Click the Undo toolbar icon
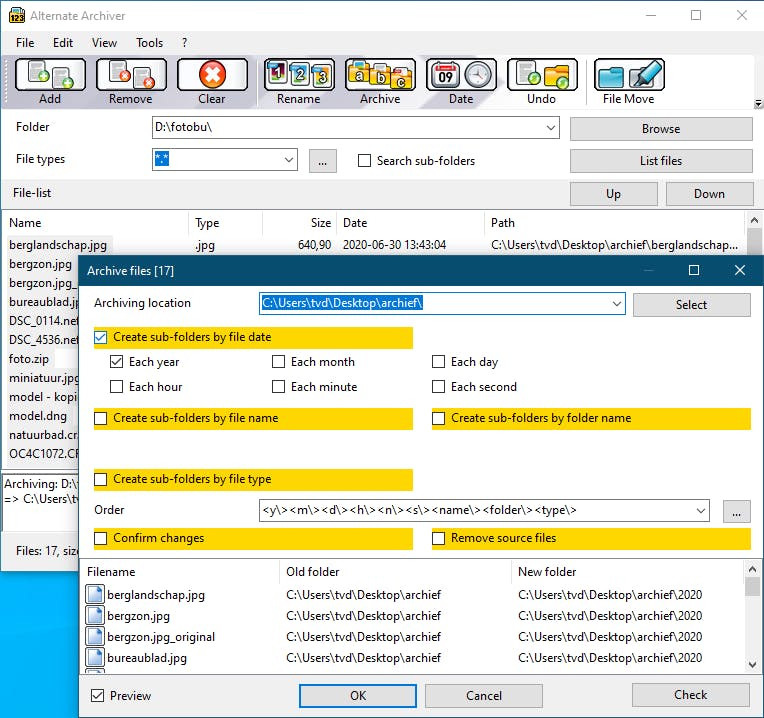This screenshot has width=764, height=718. (x=542, y=75)
